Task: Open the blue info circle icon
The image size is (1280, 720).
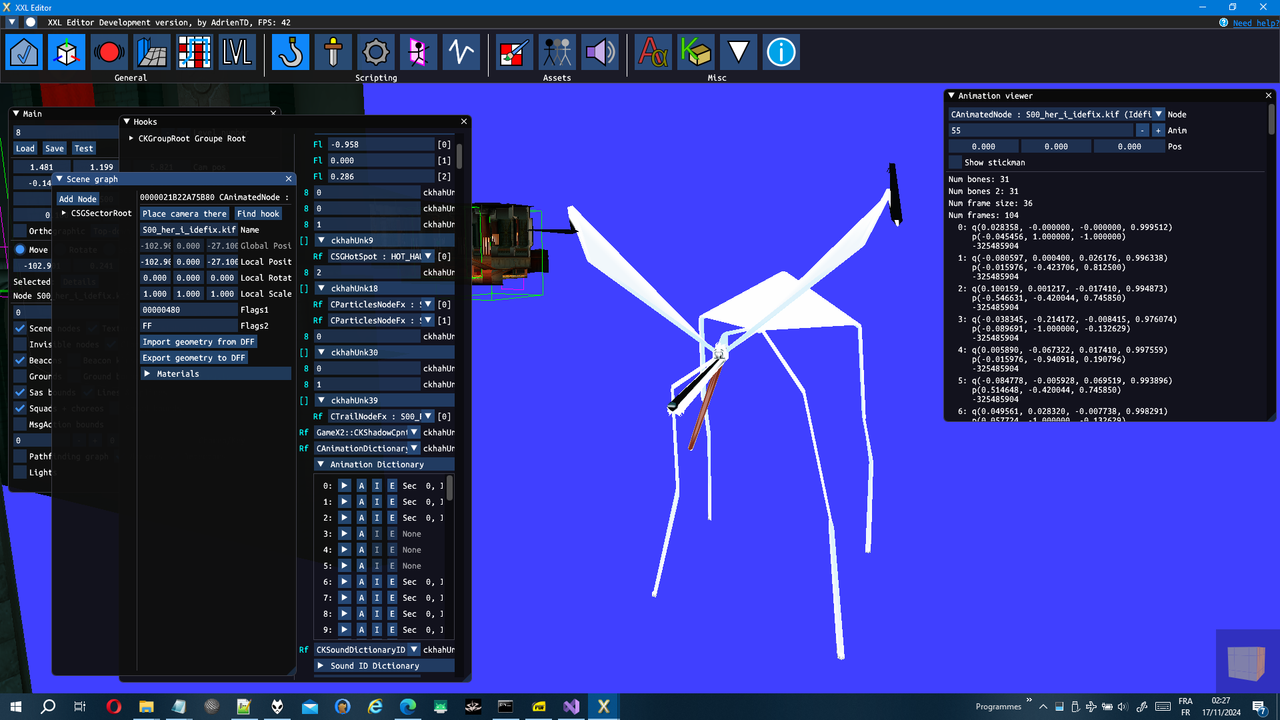Action: (781, 52)
